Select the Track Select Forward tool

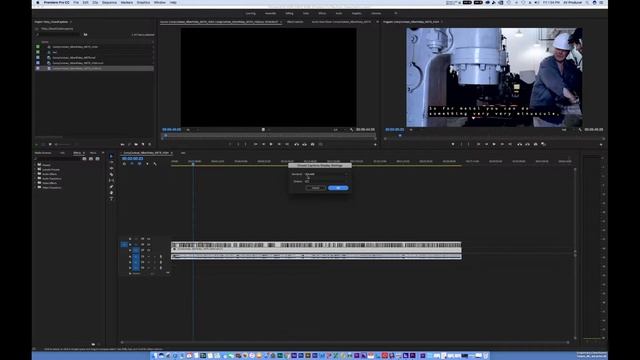coord(111,162)
